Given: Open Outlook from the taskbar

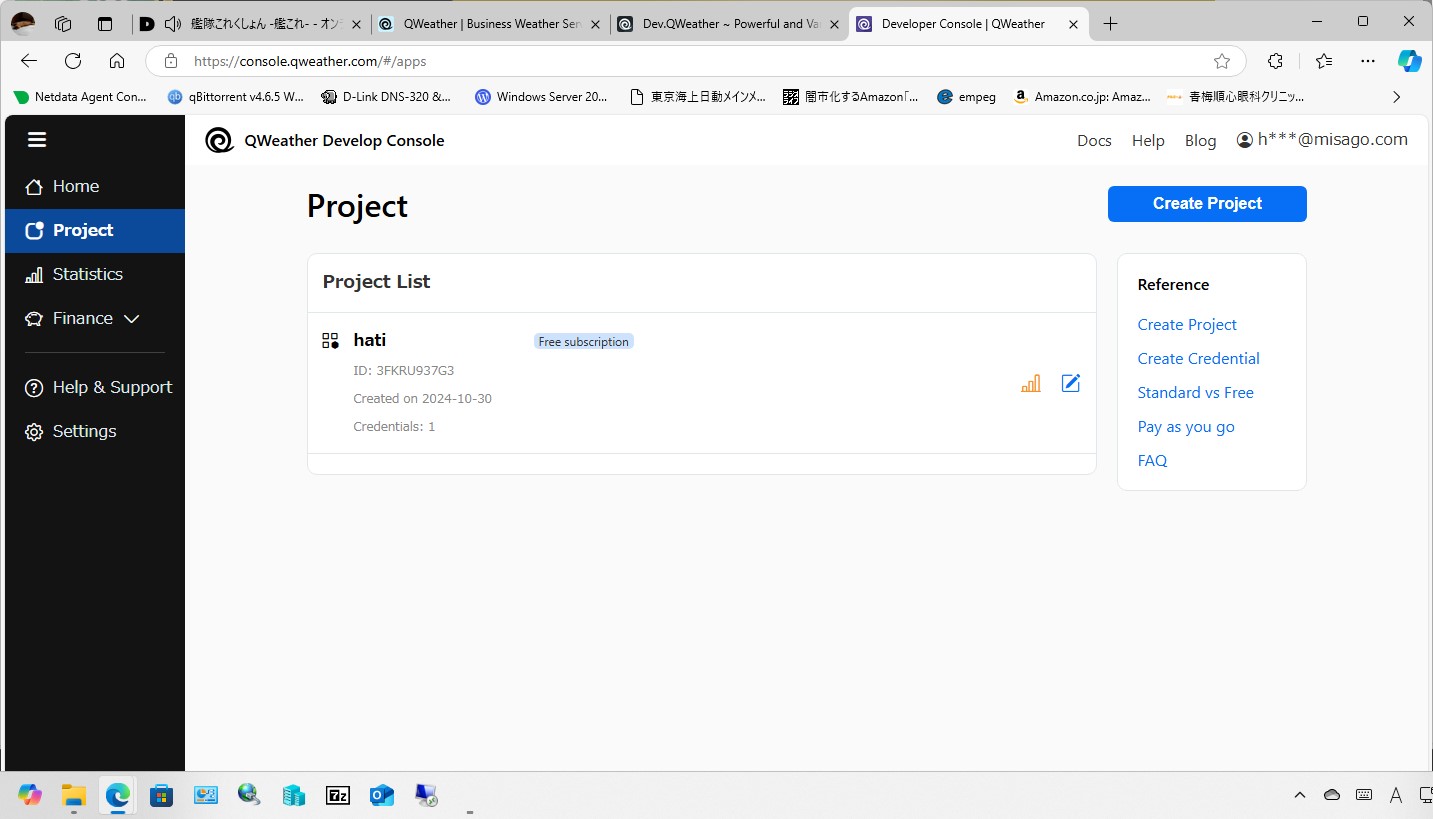Looking at the screenshot, I should pos(382,796).
